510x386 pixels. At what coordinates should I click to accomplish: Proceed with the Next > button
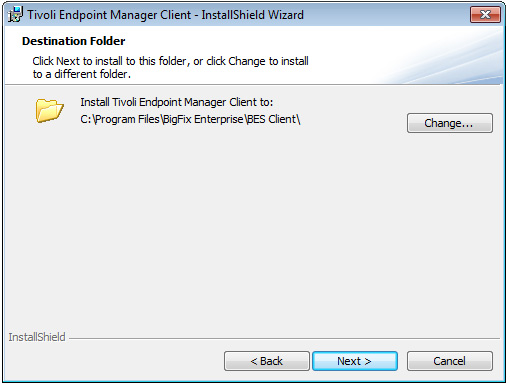pos(355,361)
